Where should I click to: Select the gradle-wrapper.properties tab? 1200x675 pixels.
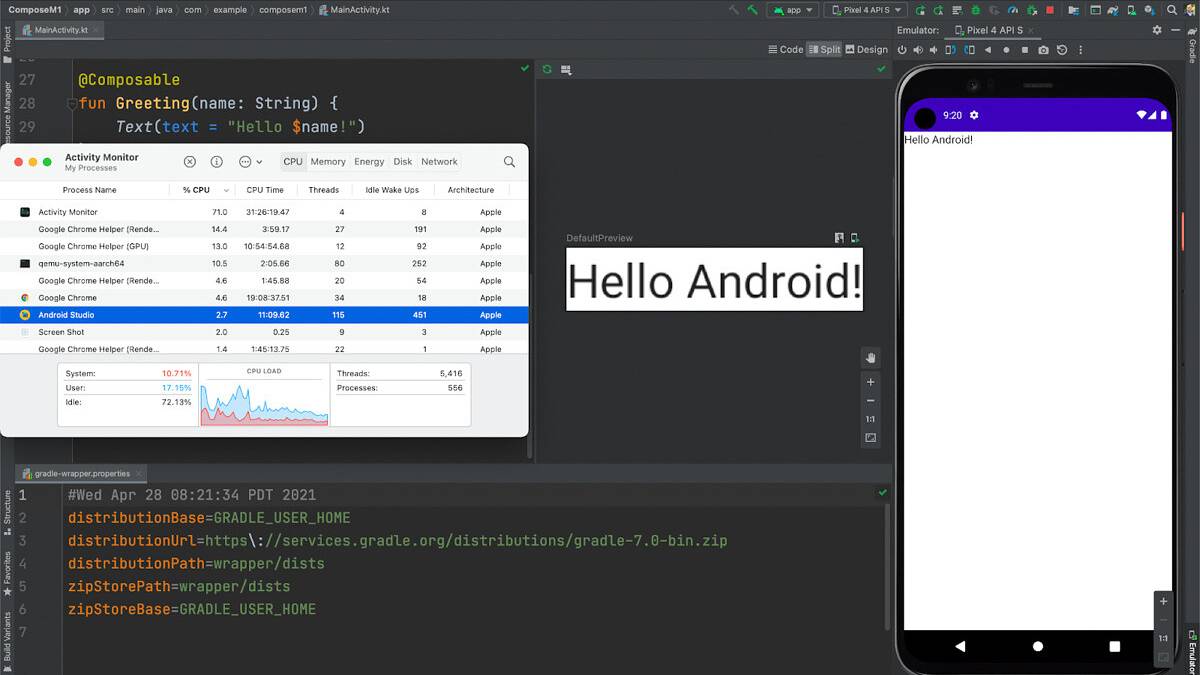[x=82, y=473]
